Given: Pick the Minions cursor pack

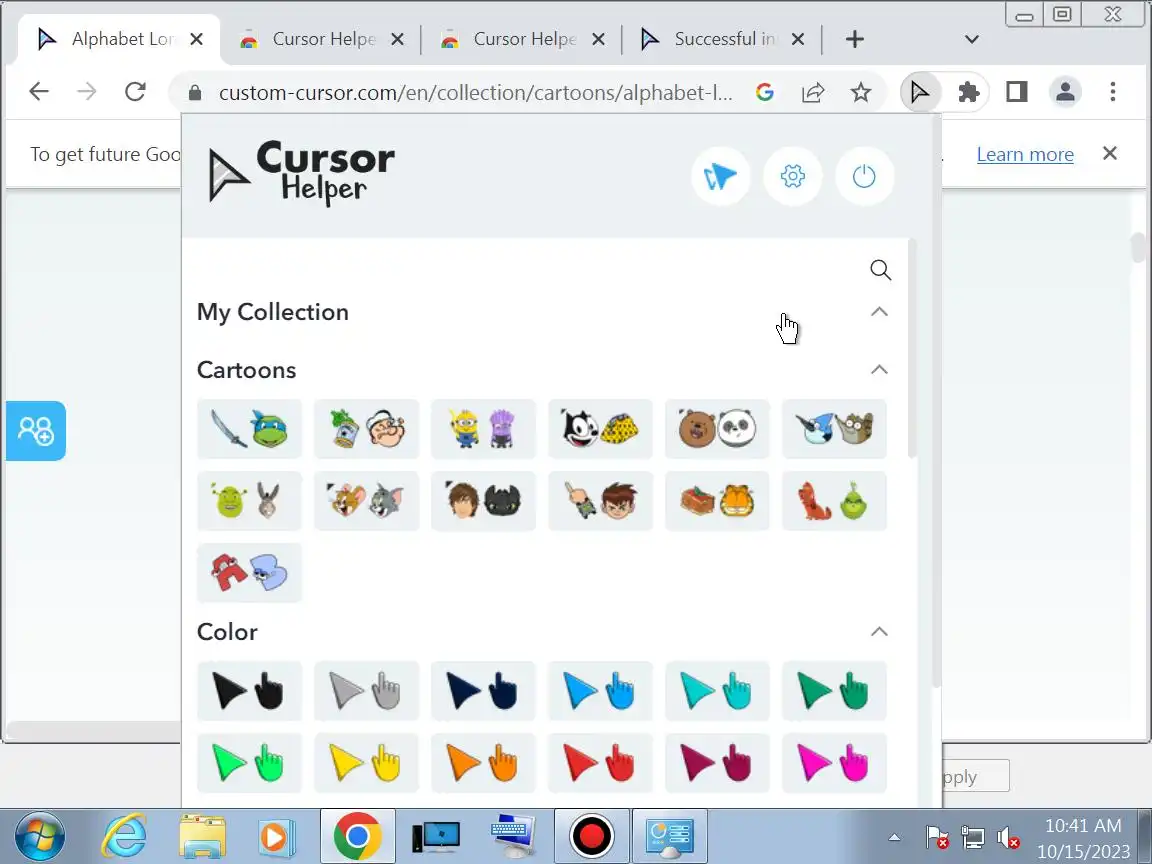Looking at the screenshot, I should pyautogui.click(x=483, y=429).
